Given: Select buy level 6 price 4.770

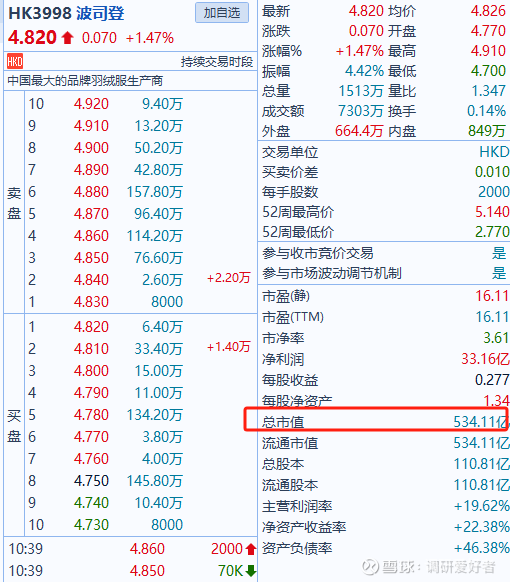Looking at the screenshot, I should point(91,436).
